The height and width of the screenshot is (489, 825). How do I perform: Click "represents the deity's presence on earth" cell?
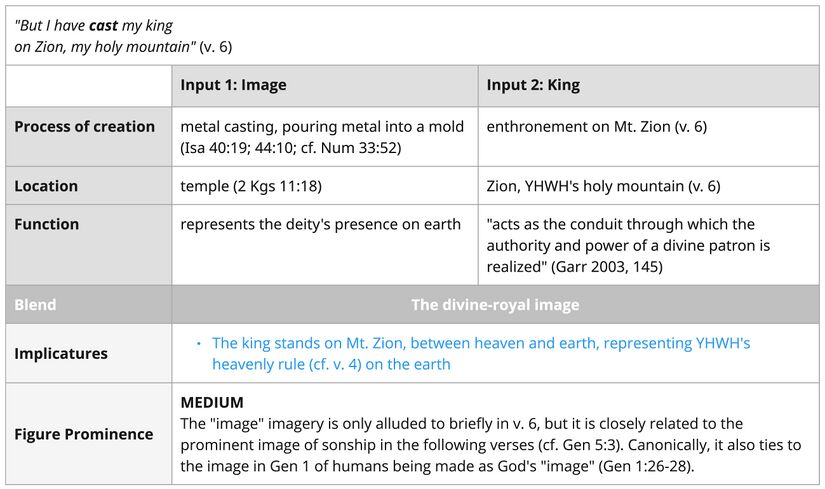click(x=320, y=224)
